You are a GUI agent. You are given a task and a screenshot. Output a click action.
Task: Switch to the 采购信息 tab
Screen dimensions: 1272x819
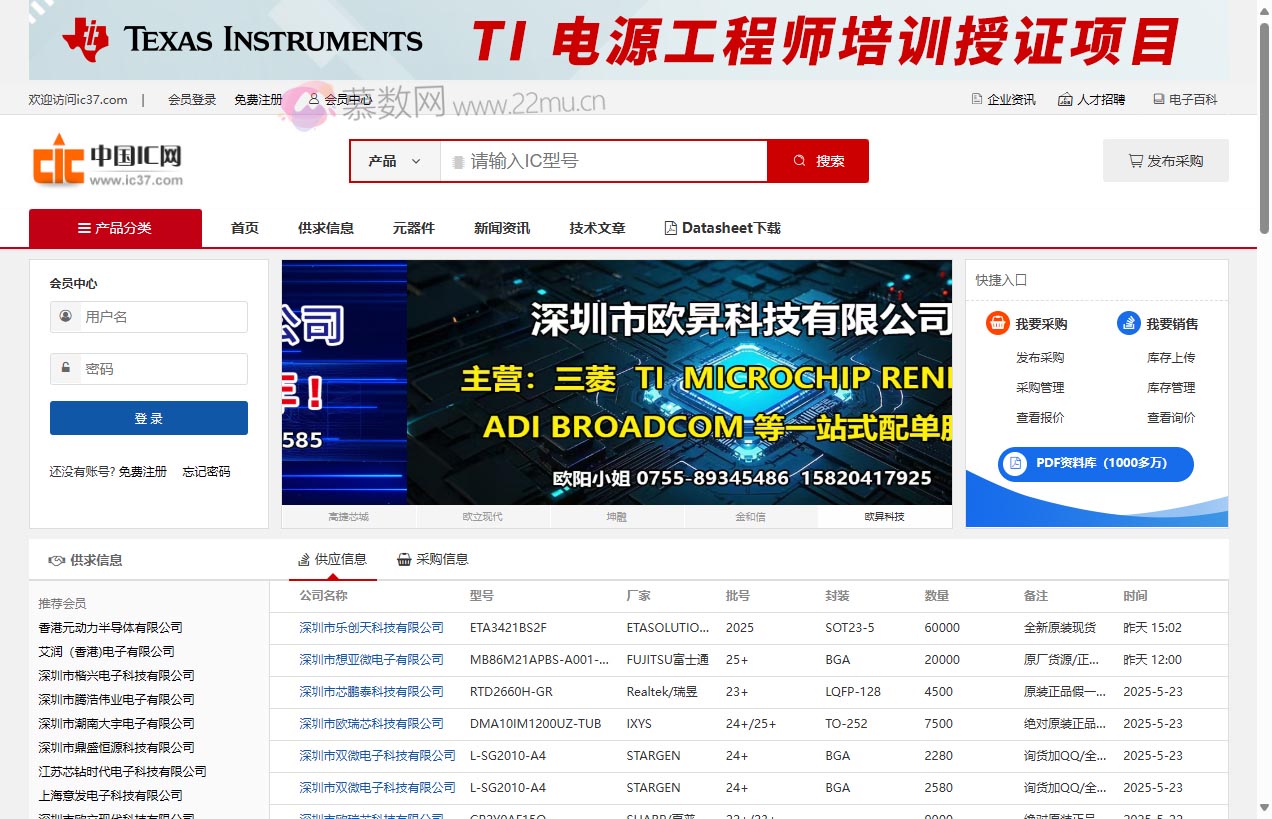click(433, 559)
